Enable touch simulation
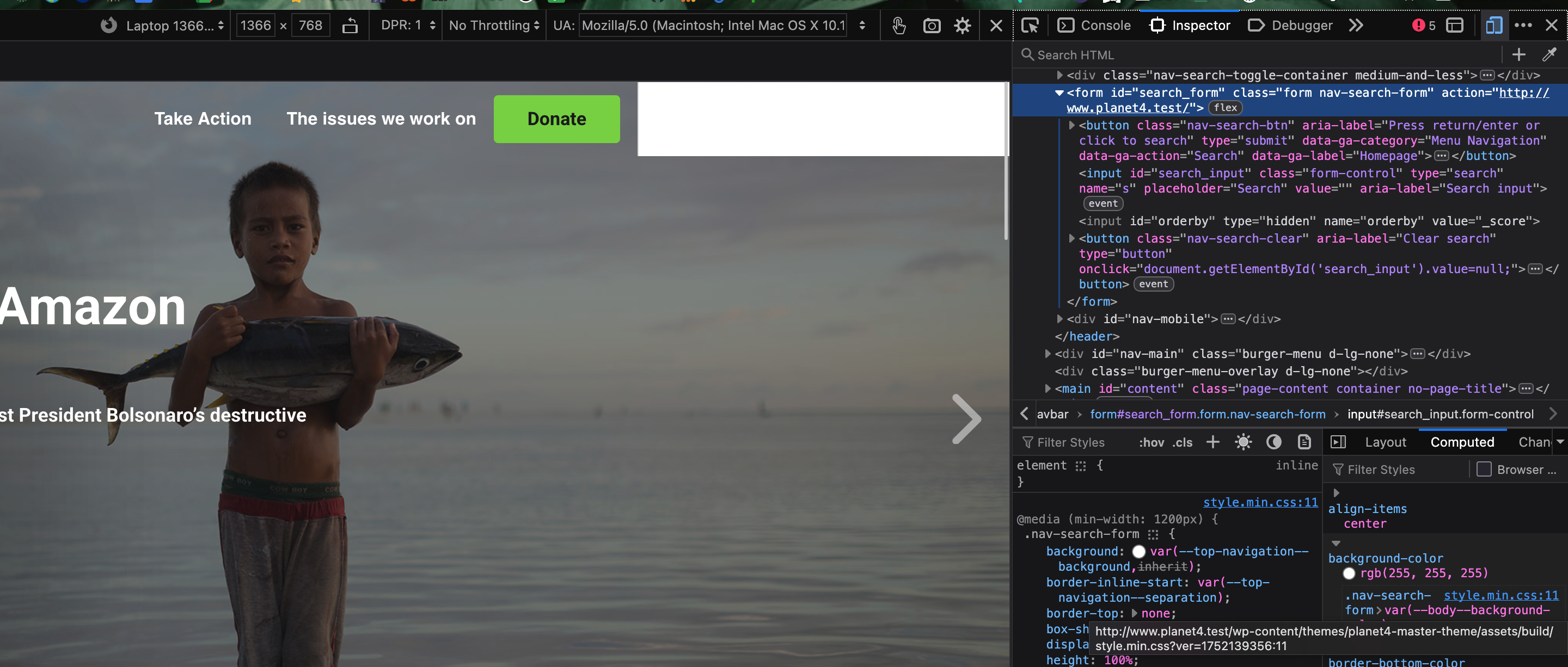1568x667 pixels. tap(899, 26)
